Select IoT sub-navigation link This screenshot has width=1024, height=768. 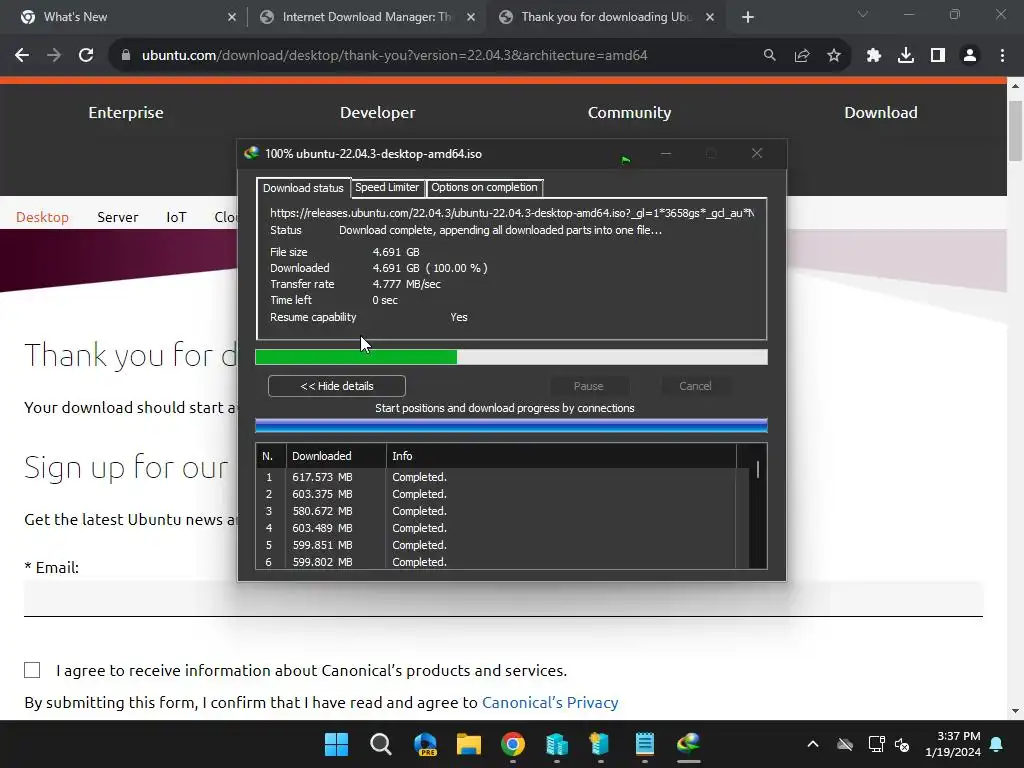tap(176, 217)
